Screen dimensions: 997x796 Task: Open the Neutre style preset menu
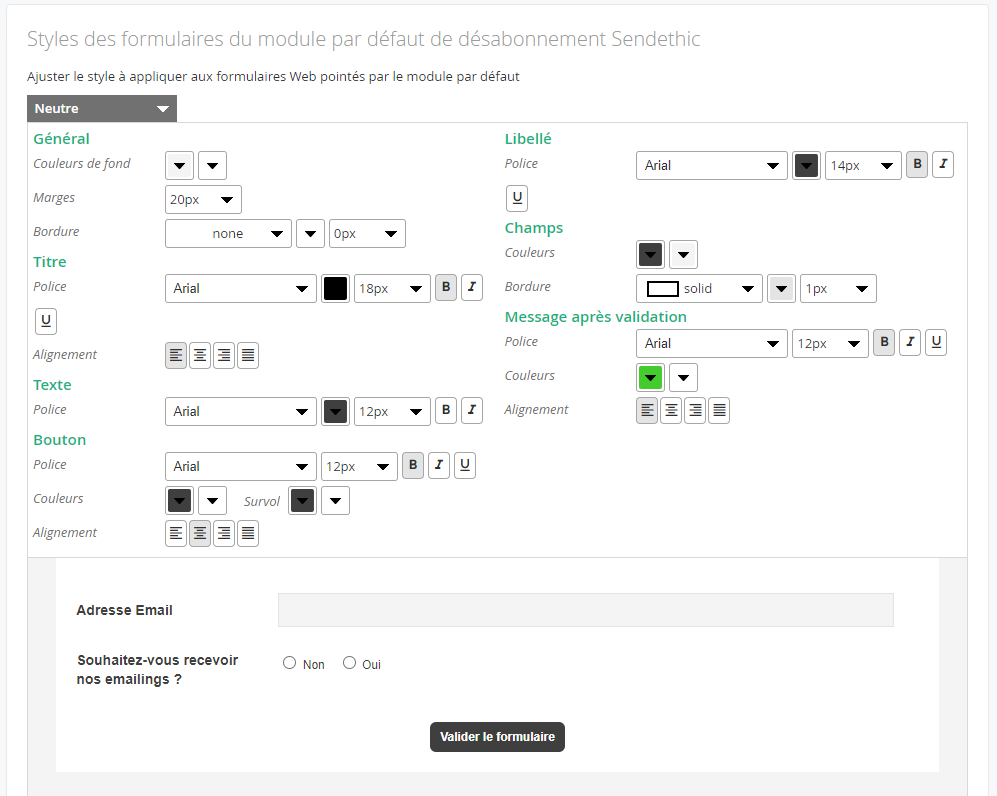click(102, 109)
